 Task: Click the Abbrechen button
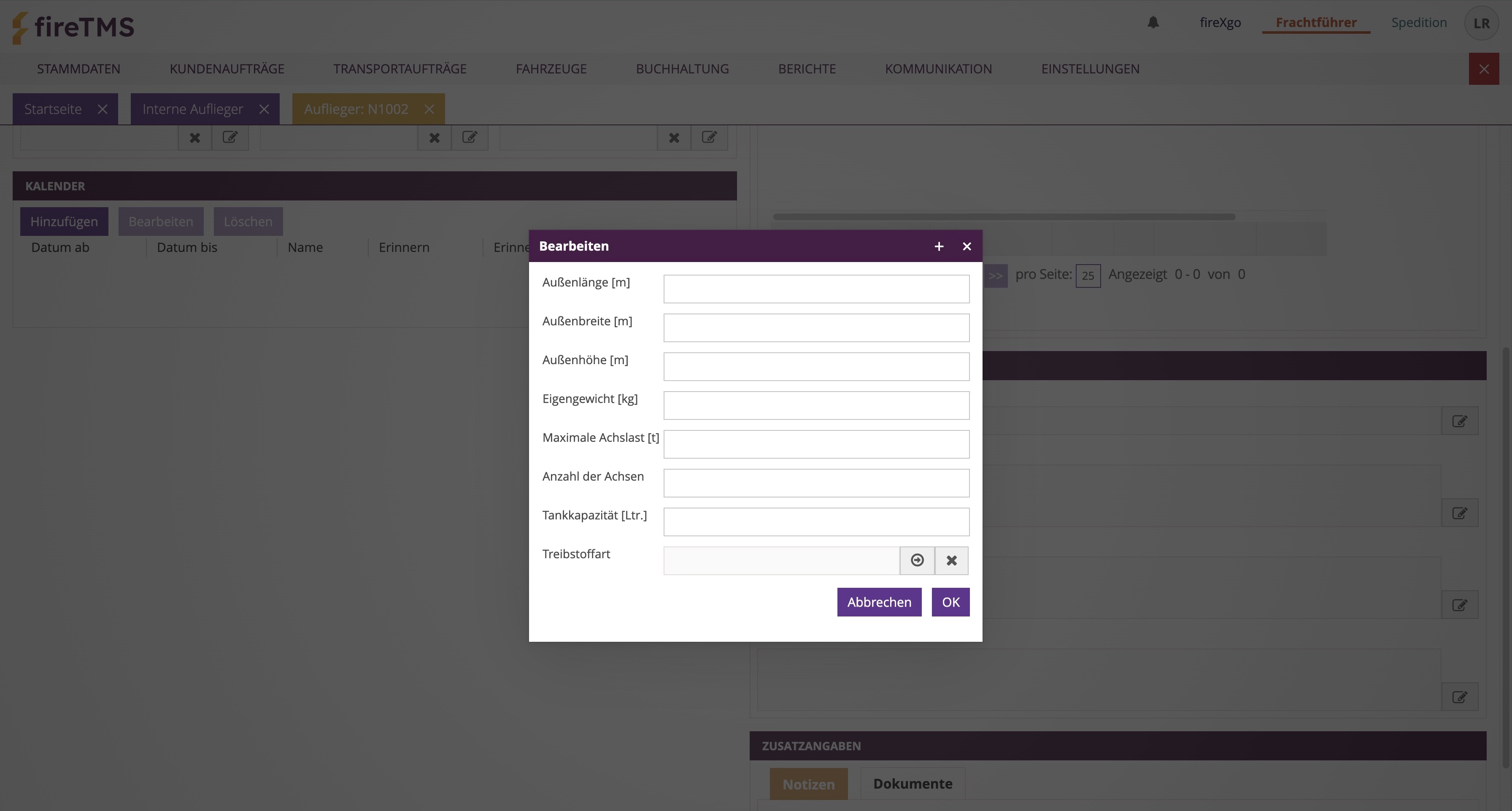point(879,602)
